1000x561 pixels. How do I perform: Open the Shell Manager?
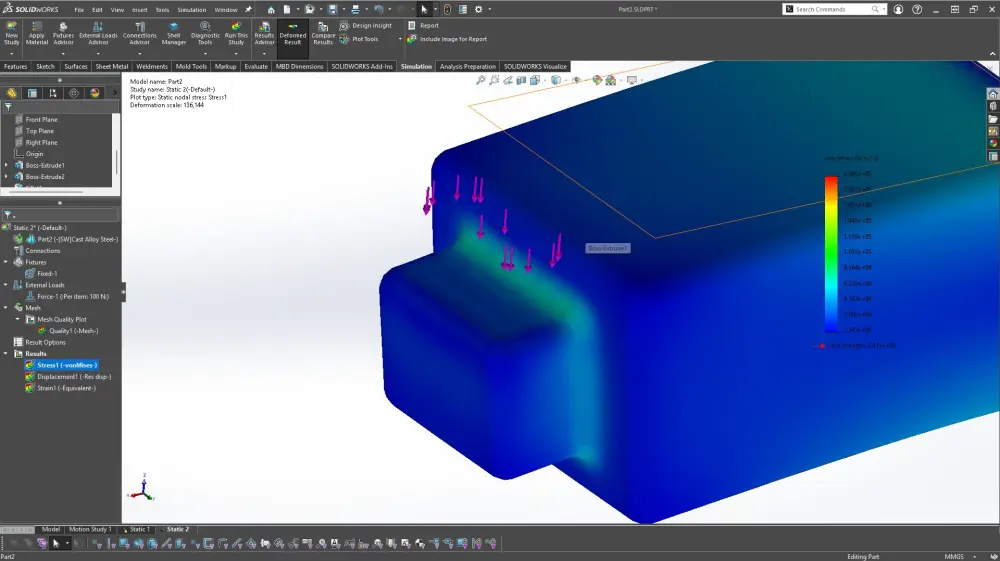[173, 33]
